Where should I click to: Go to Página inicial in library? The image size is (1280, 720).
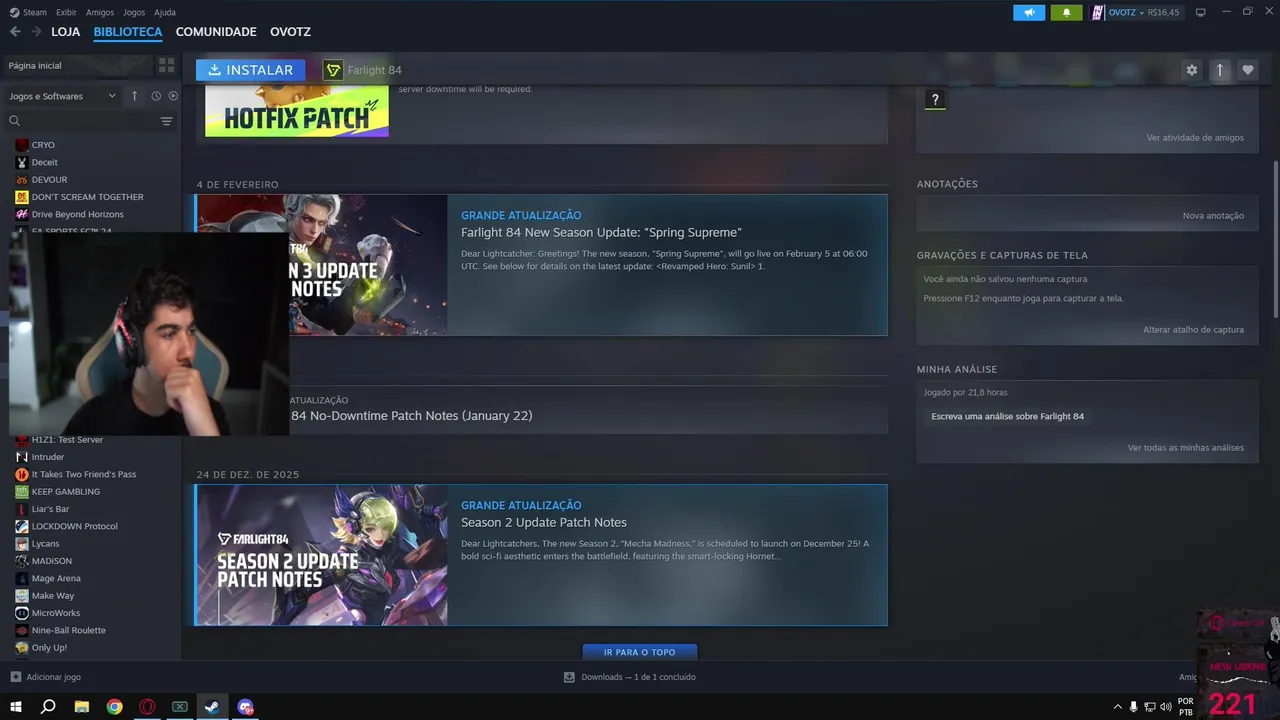[x=76, y=65]
